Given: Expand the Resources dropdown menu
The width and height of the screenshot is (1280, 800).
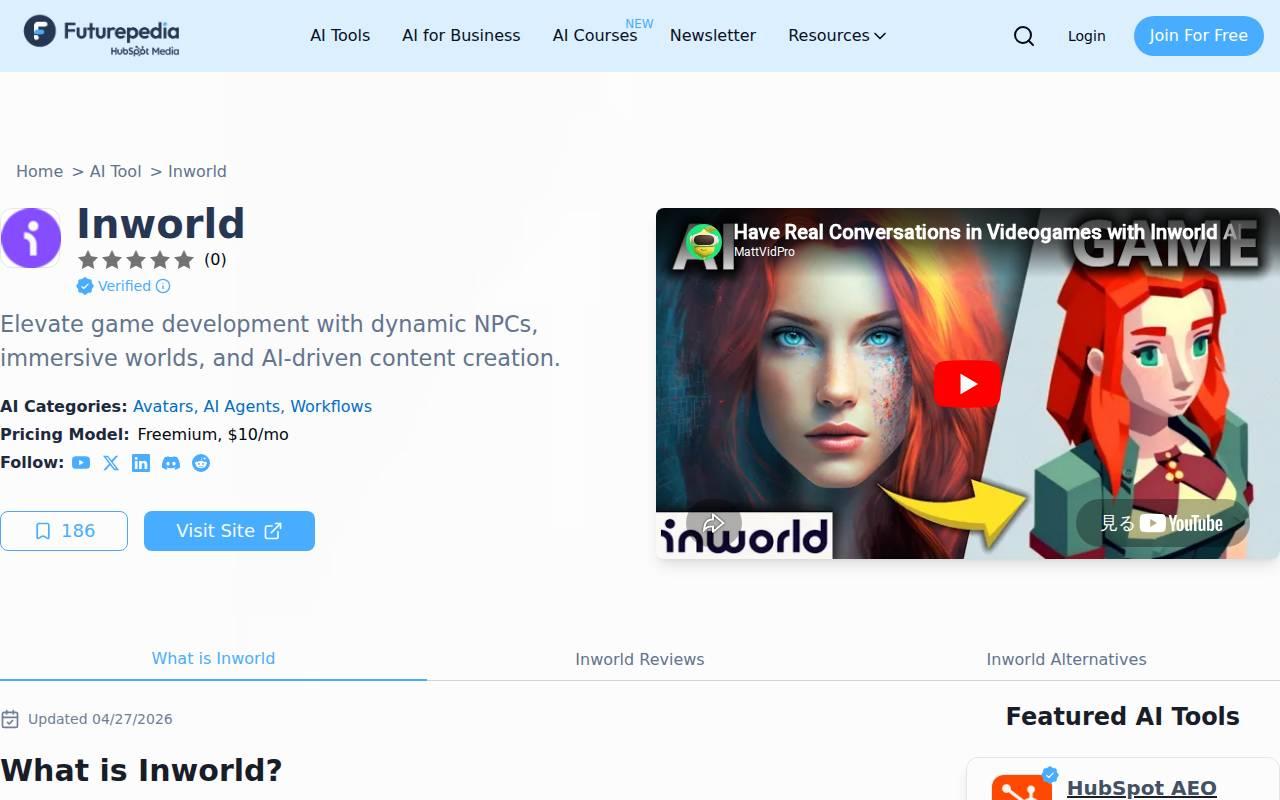Looking at the screenshot, I should point(837,36).
